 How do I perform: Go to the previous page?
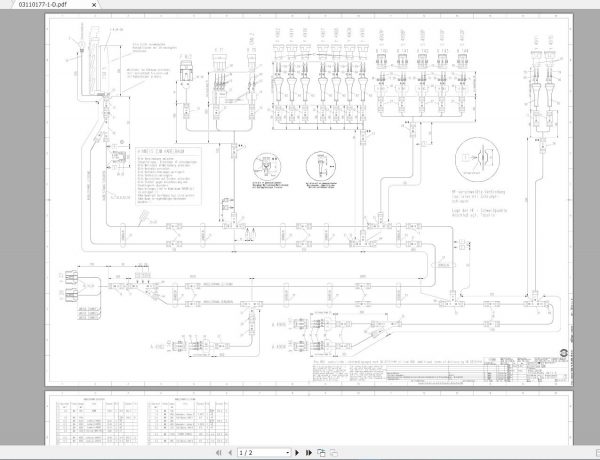coord(230,453)
